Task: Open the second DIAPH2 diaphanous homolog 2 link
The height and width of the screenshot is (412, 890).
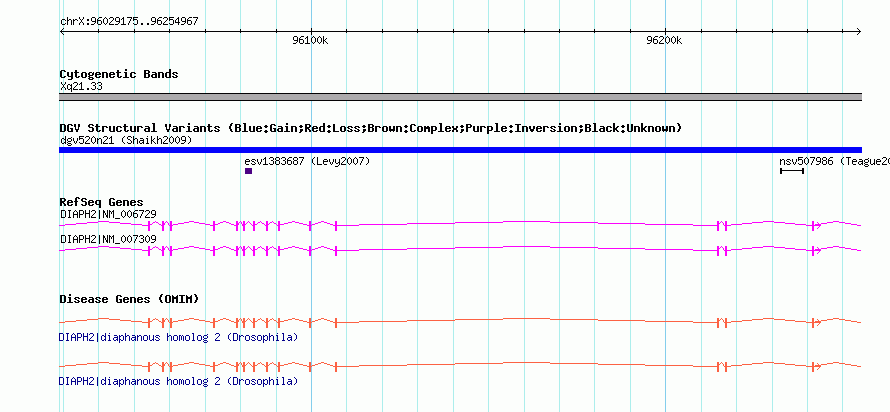Action: tap(178, 381)
